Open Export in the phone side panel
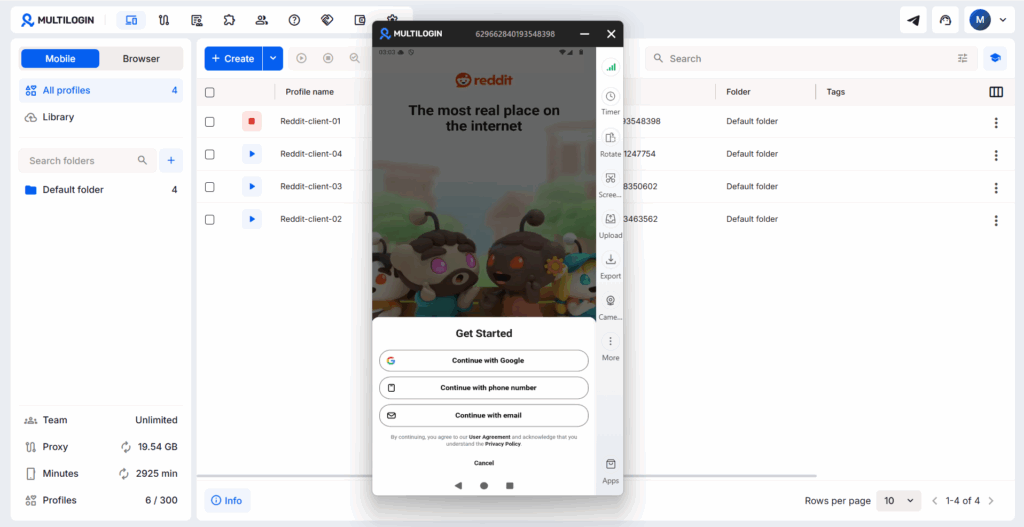Image resolution: width=1024 pixels, height=527 pixels. pos(610,266)
